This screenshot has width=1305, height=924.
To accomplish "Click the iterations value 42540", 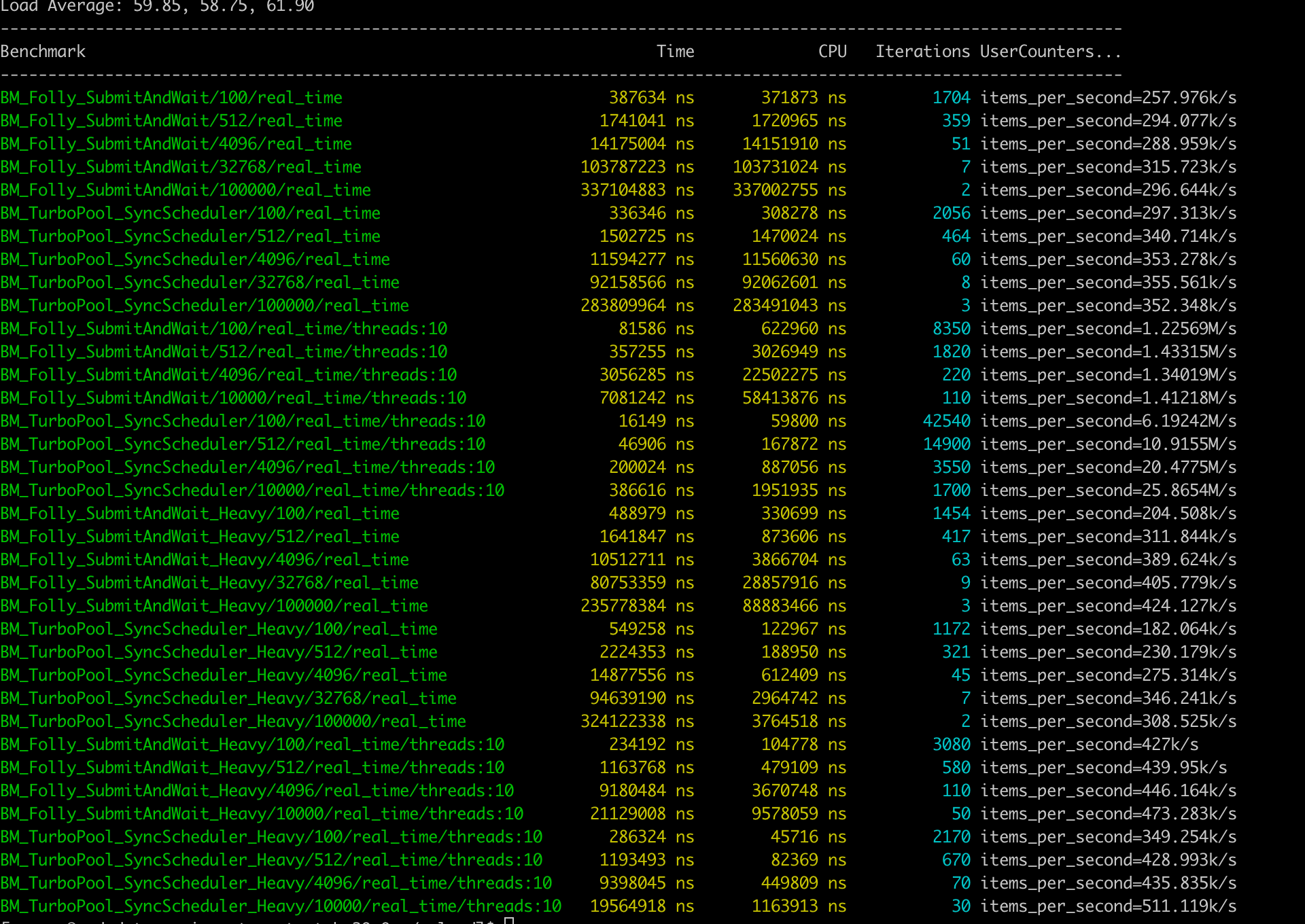I will click(x=947, y=421).
